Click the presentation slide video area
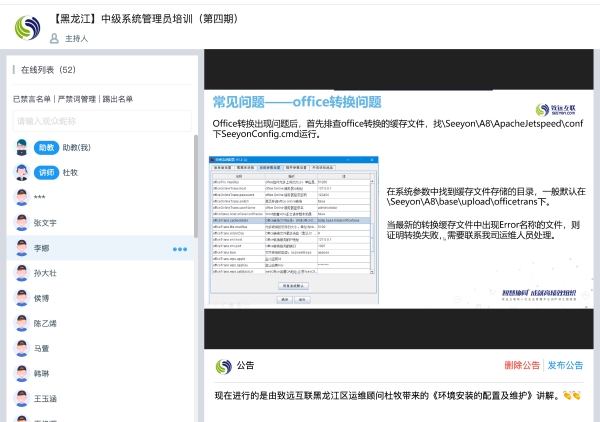Screen dimensions: 600x422 [x=399, y=199]
